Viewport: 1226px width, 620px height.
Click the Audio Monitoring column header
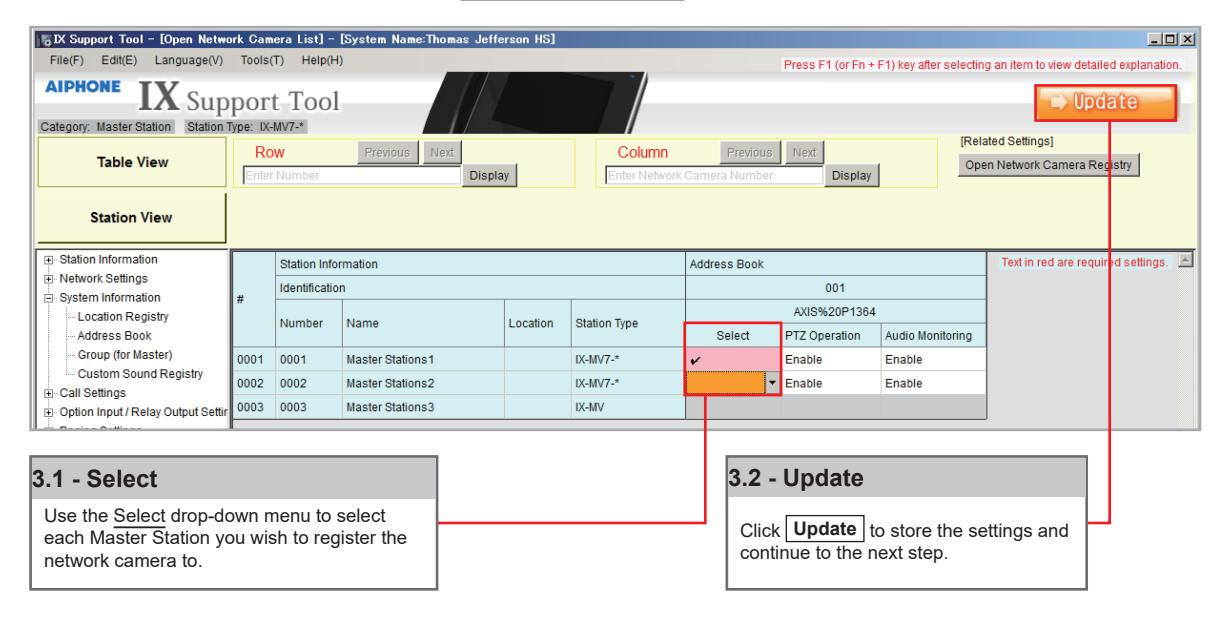(933, 334)
